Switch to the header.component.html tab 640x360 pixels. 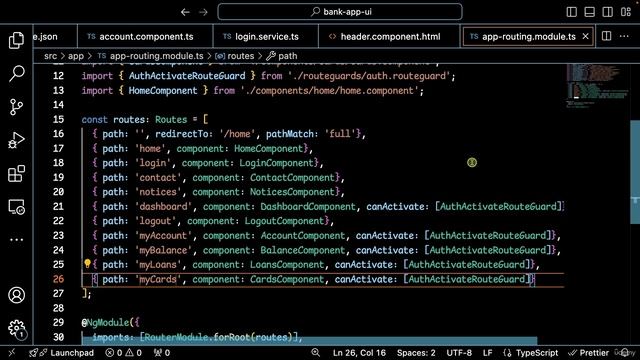click(389, 36)
